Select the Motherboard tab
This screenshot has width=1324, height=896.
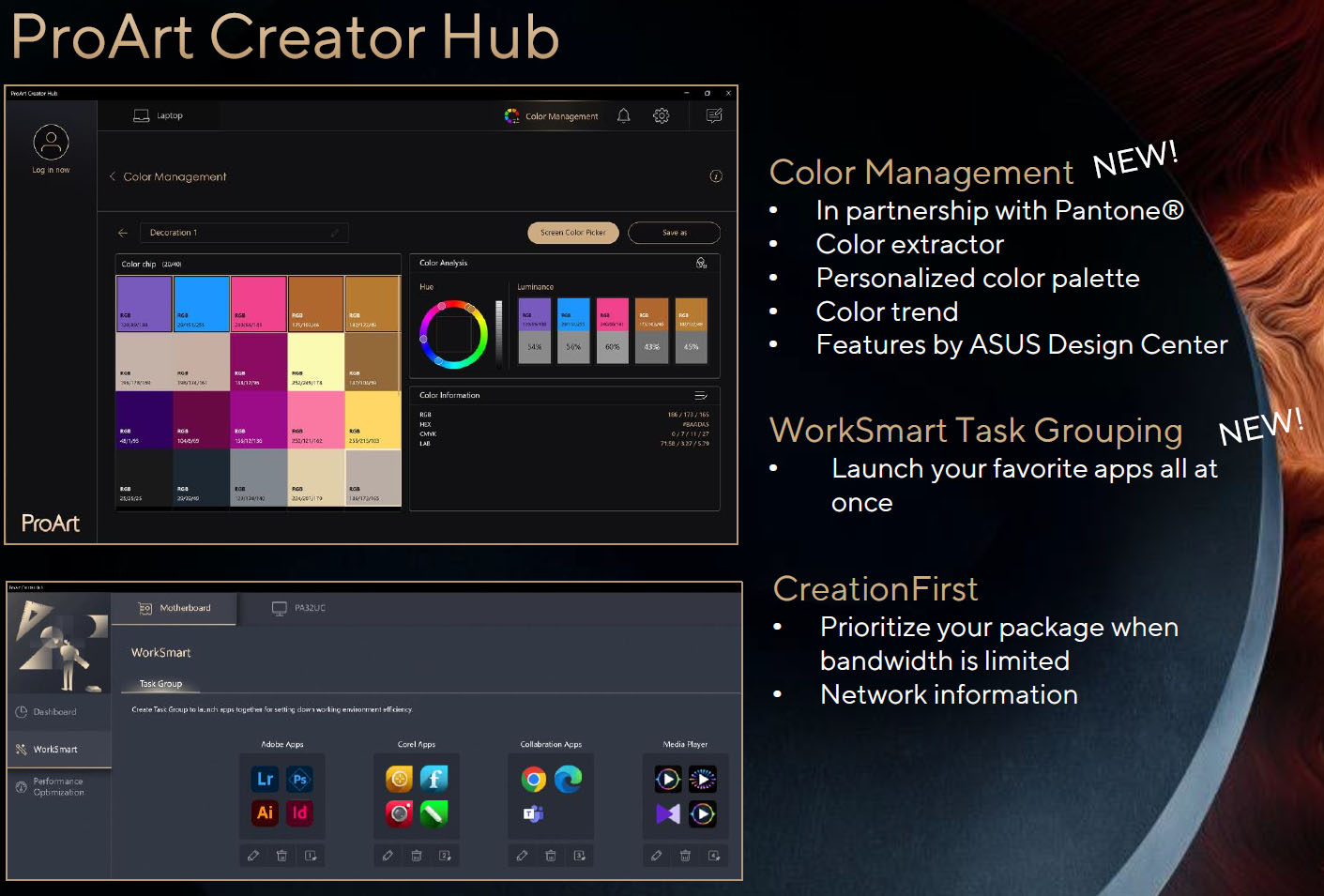tap(175, 608)
